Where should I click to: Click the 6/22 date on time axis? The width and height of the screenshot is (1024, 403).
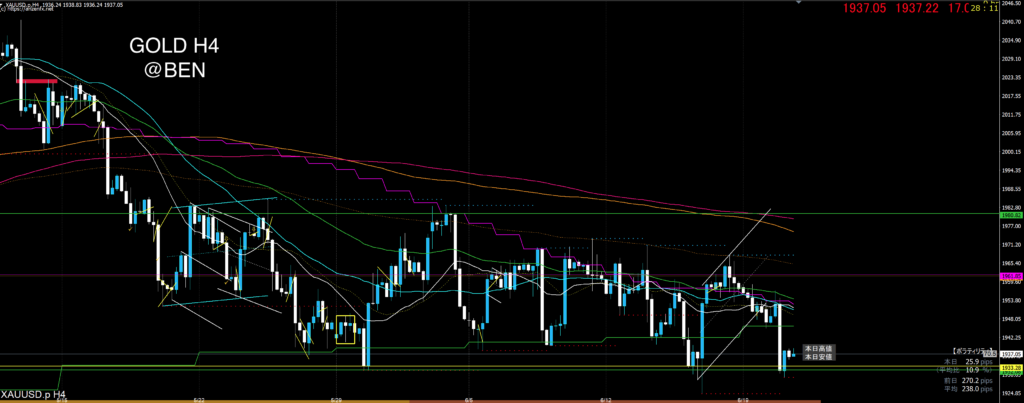(201, 397)
